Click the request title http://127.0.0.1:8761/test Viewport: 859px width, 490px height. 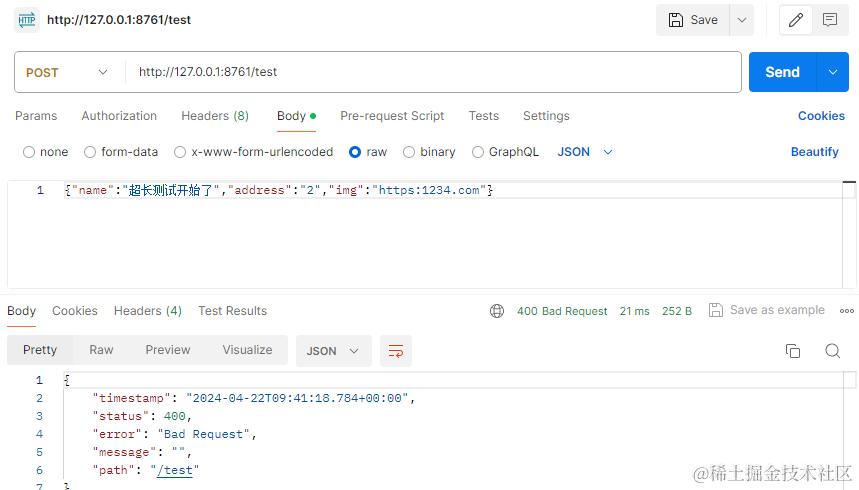pyautogui.click(x=119, y=20)
